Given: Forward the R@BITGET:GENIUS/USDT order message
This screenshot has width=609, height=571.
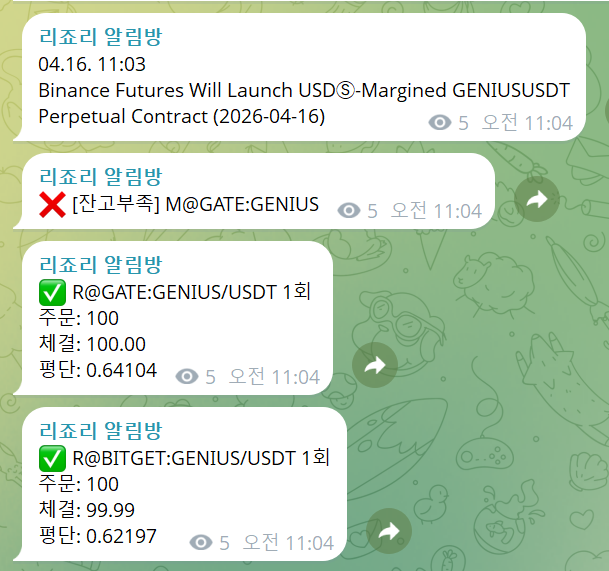Looking at the screenshot, I should (x=389, y=531).
